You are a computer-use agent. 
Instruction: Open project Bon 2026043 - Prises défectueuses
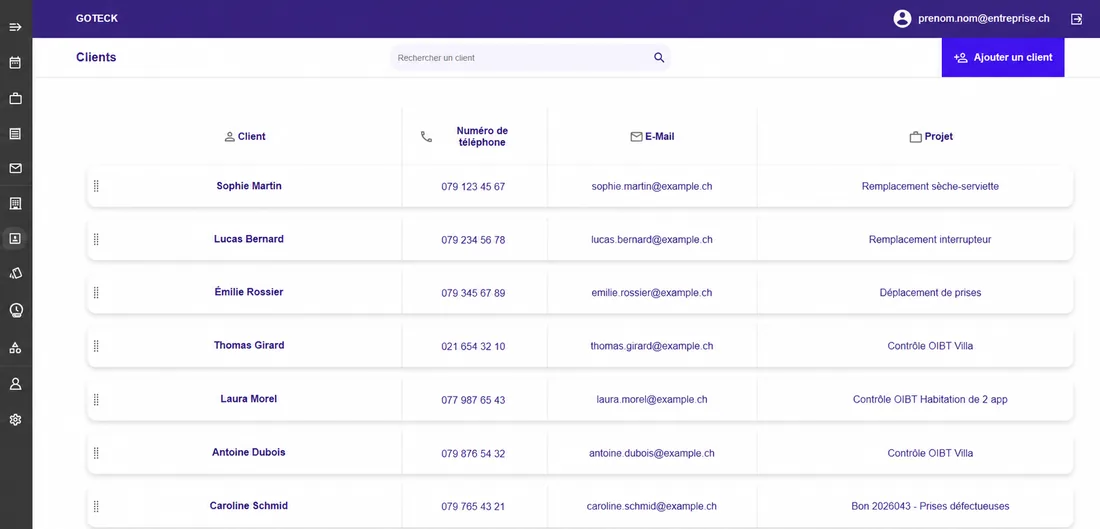coord(930,506)
